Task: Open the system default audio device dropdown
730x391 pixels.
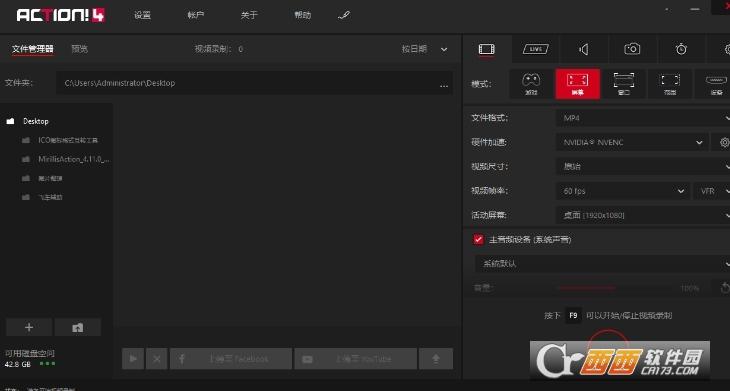Action: (602, 263)
